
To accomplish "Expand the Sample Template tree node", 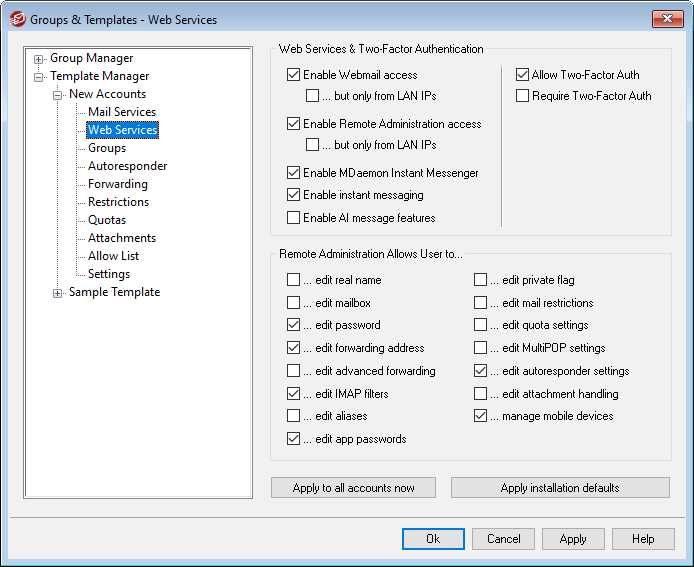I will click(58, 293).
